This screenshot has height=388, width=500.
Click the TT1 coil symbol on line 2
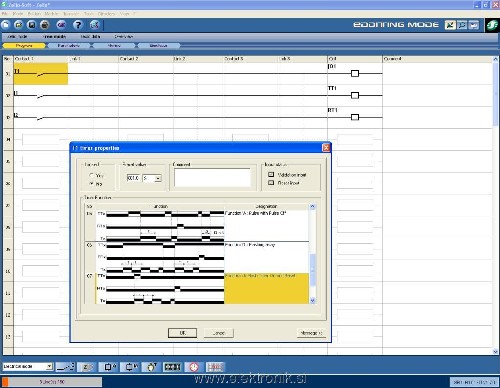click(x=355, y=95)
